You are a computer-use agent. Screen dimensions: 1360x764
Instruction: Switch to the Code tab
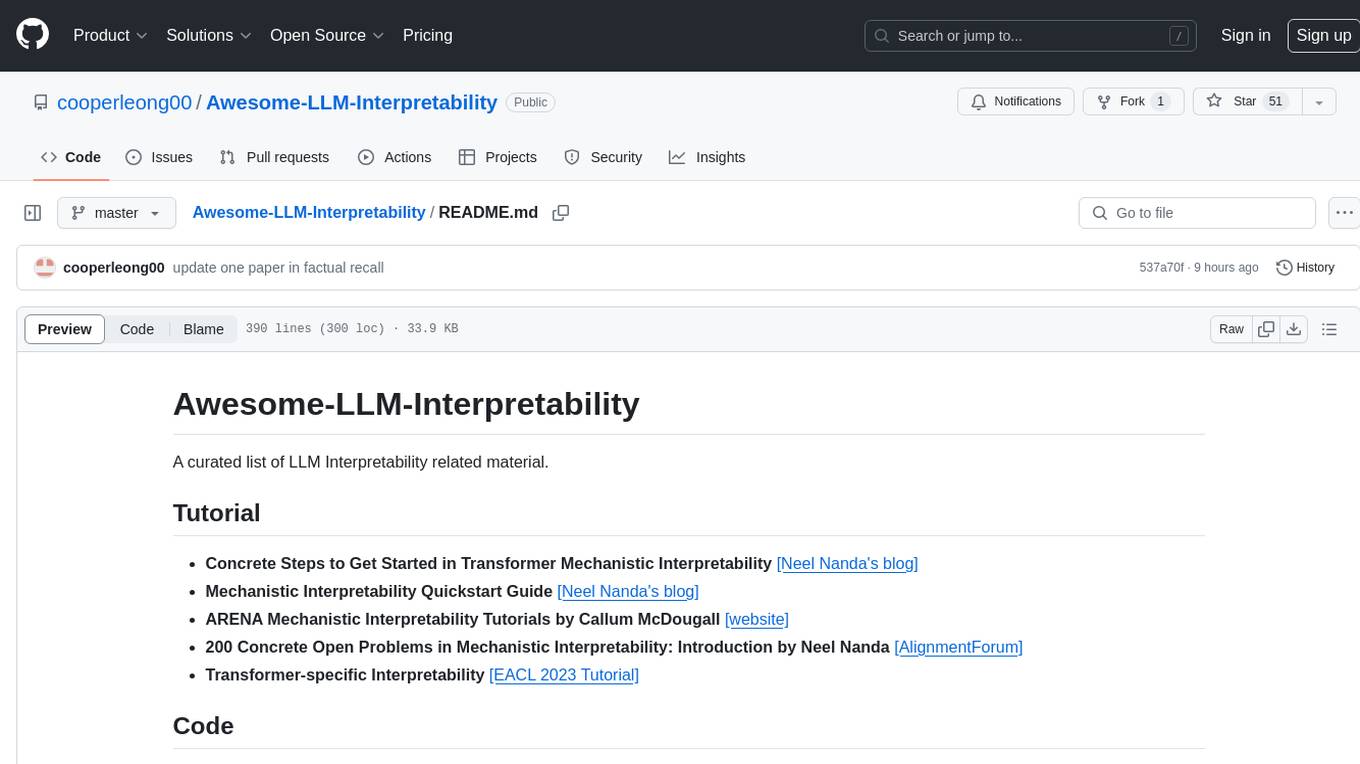point(71,157)
